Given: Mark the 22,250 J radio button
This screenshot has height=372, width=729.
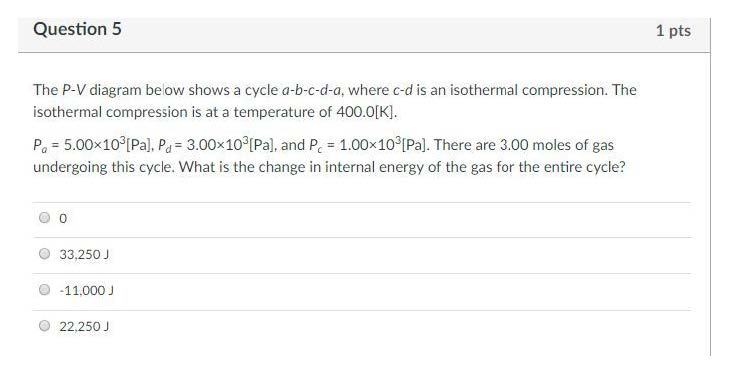Looking at the screenshot, I should point(45,326).
